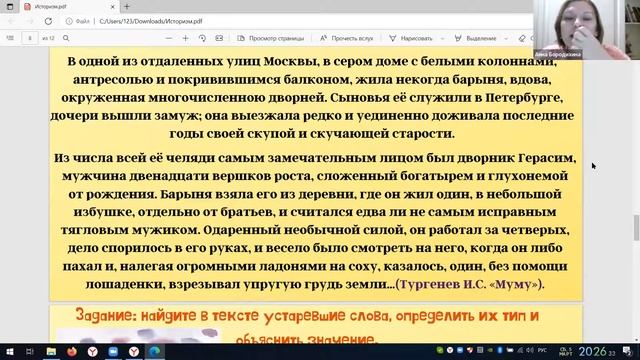Click the Bluetooth tray icon

(500, 350)
